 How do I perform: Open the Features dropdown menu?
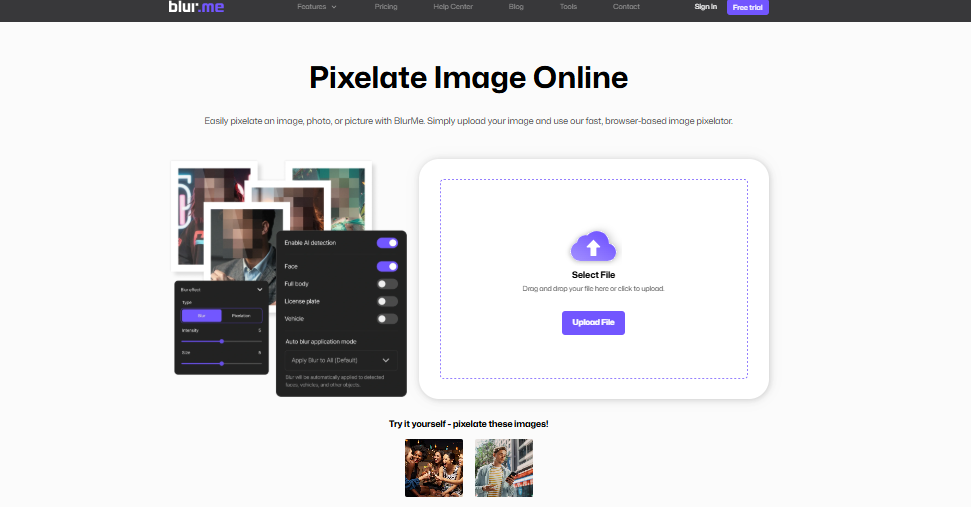click(317, 7)
